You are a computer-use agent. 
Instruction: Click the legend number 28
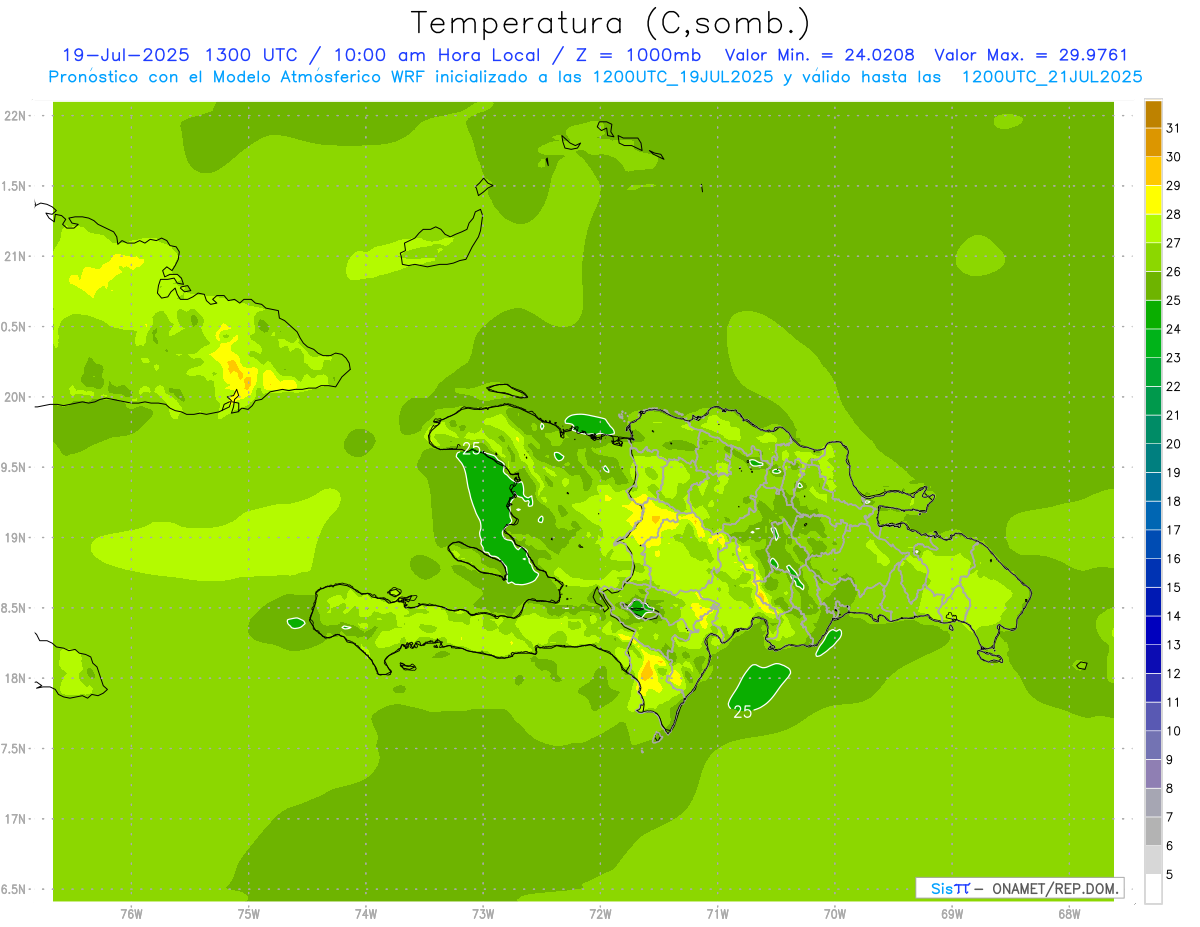click(x=1174, y=214)
